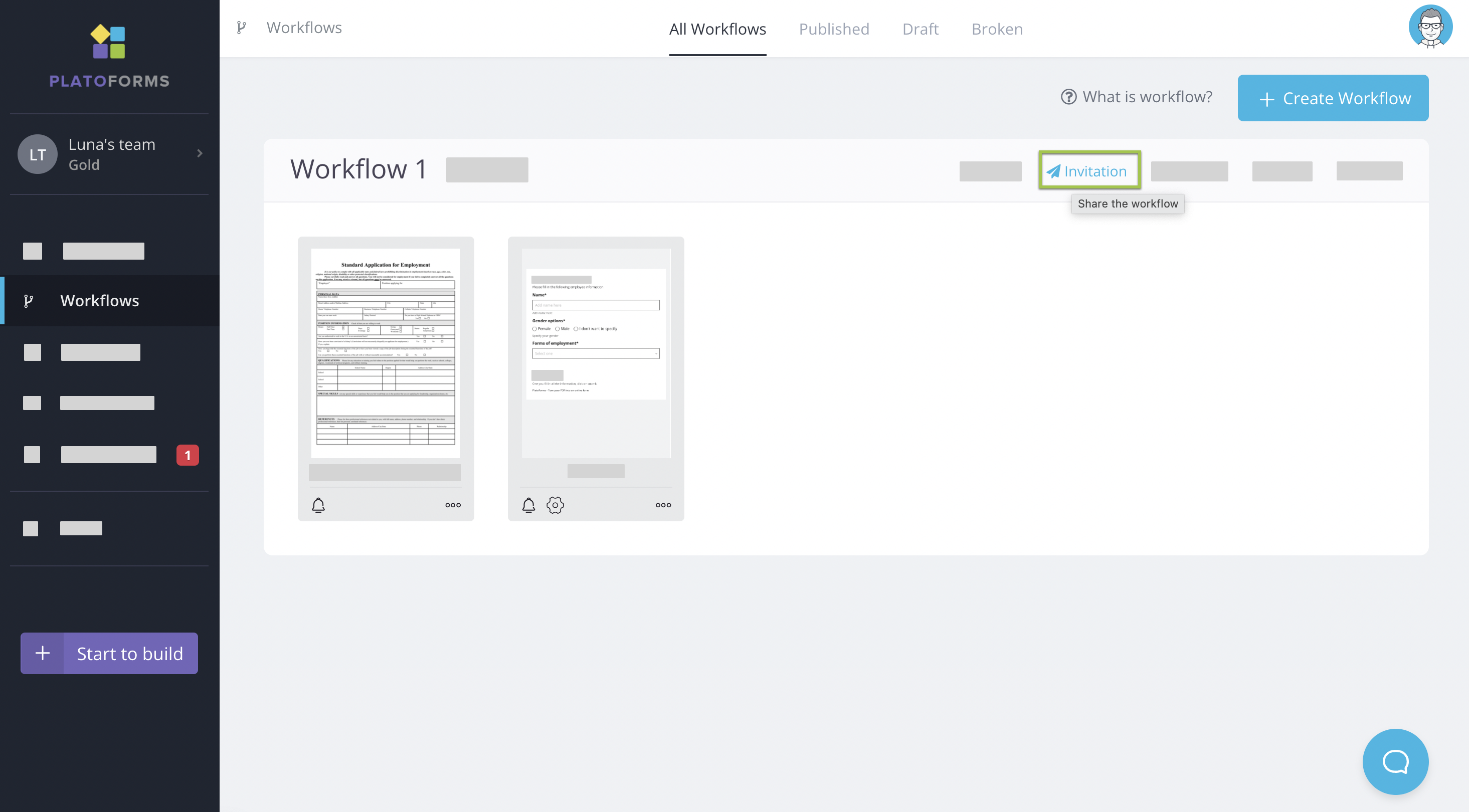Click the PlatoForms logo
This screenshot has height=812, width=1469.
(x=109, y=56)
